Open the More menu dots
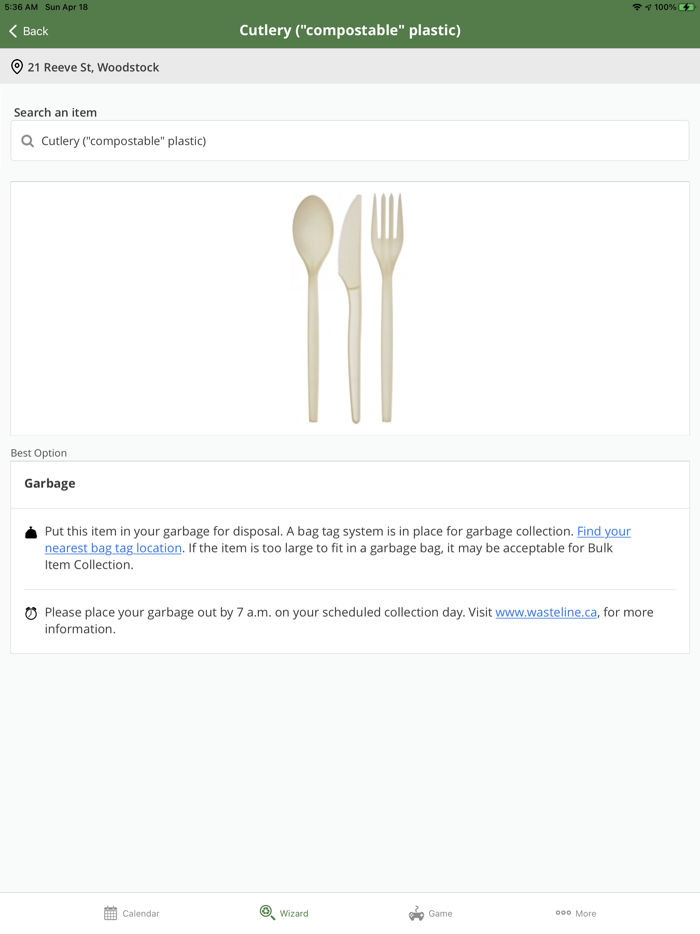The image size is (700, 934). coord(563,913)
